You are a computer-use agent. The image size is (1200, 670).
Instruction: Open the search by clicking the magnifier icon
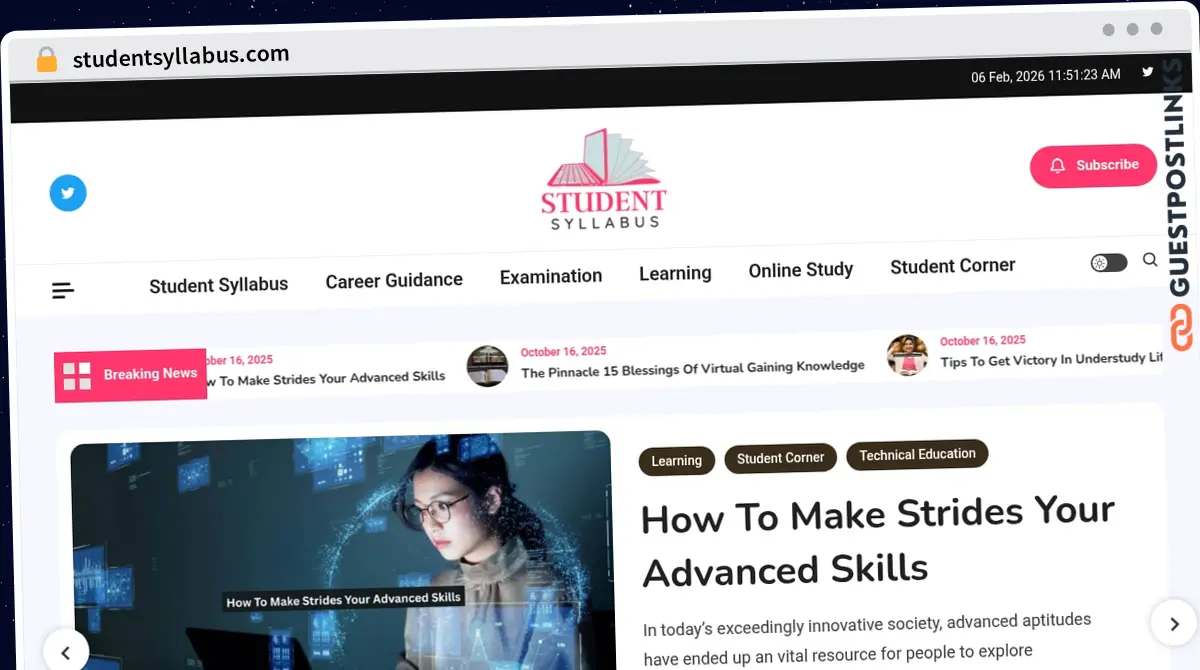[x=1149, y=260]
